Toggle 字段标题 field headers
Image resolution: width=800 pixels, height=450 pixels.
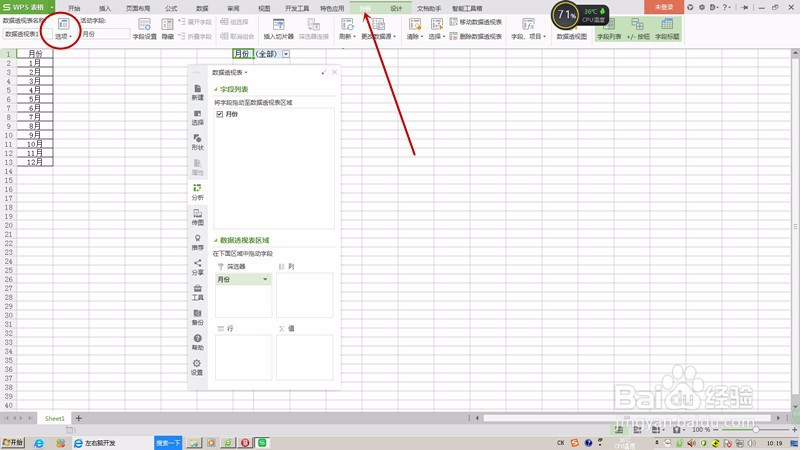pyautogui.click(x=667, y=30)
